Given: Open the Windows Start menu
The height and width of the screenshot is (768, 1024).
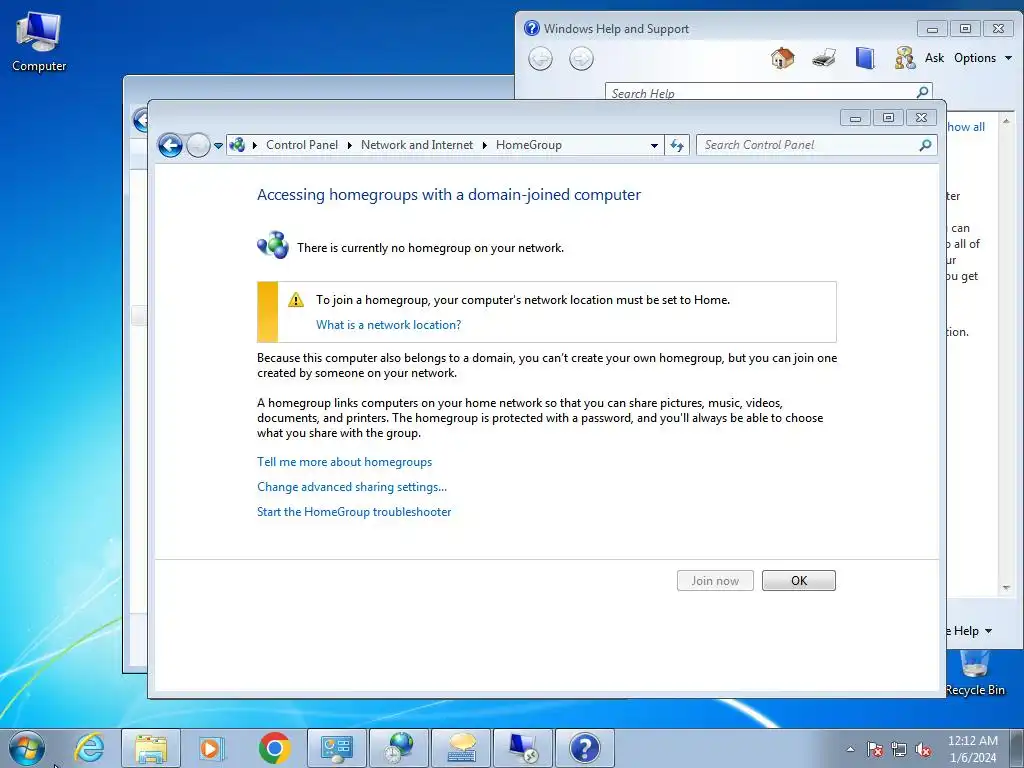Looking at the screenshot, I should point(27,748).
